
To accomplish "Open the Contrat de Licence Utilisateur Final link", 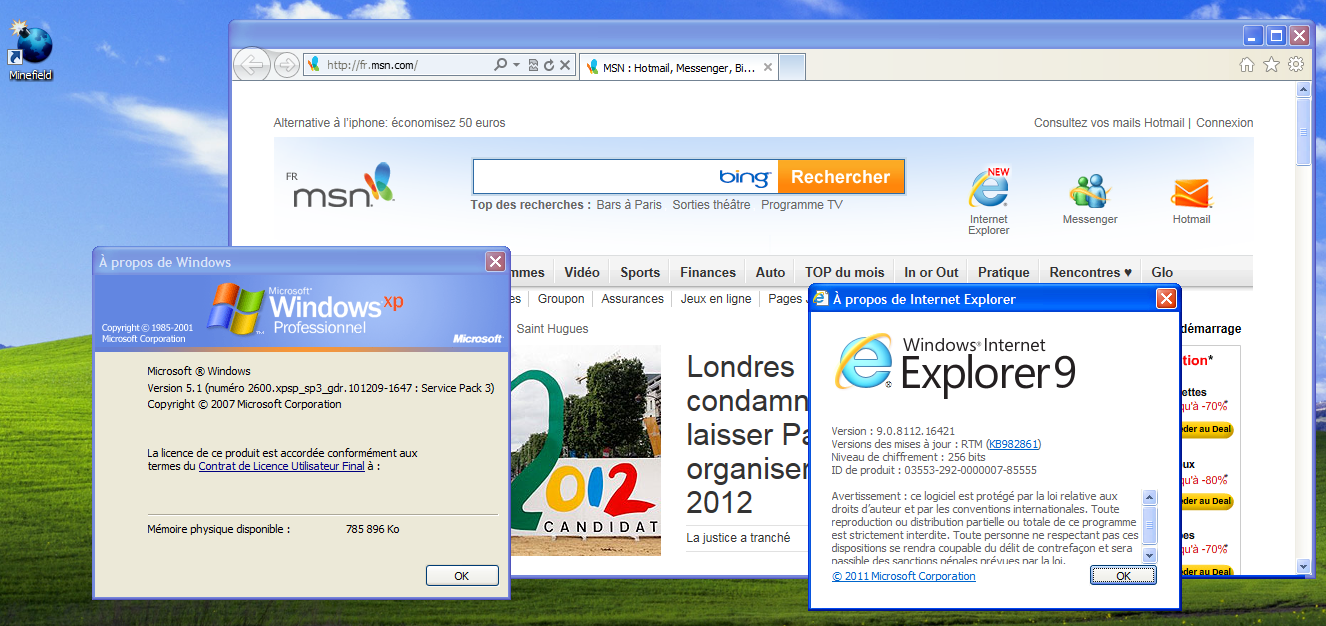I will tap(281, 466).
